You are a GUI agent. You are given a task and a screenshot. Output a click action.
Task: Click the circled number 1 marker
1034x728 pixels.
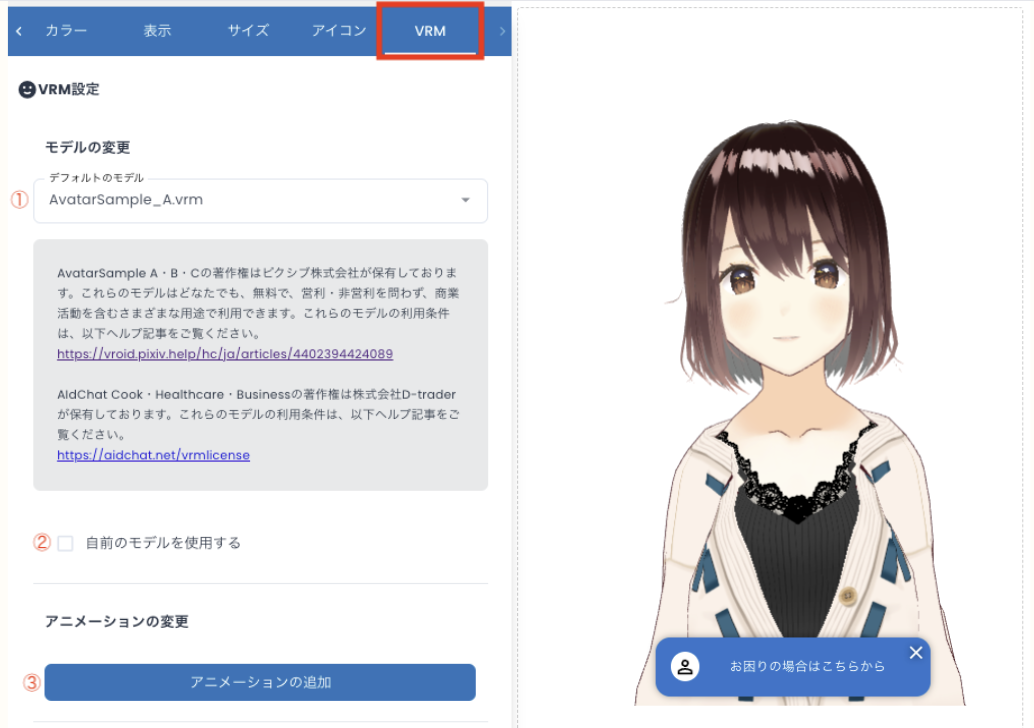tap(19, 199)
